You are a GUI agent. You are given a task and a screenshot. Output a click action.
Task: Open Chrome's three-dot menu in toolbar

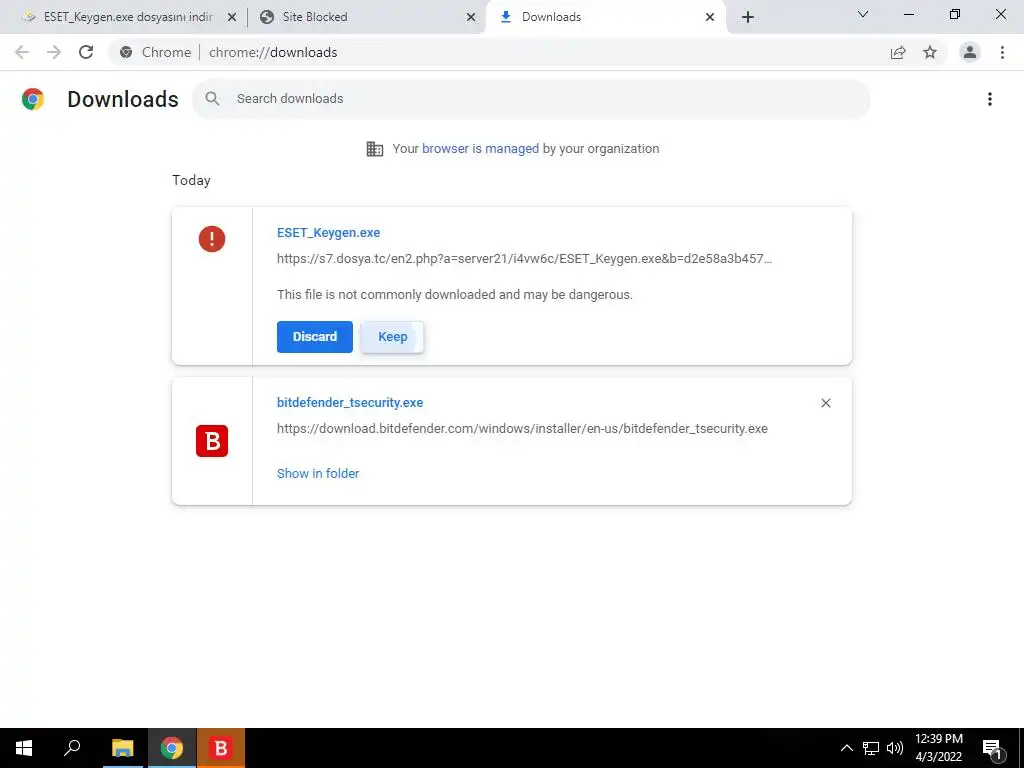pyautogui.click(x=1002, y=52)
